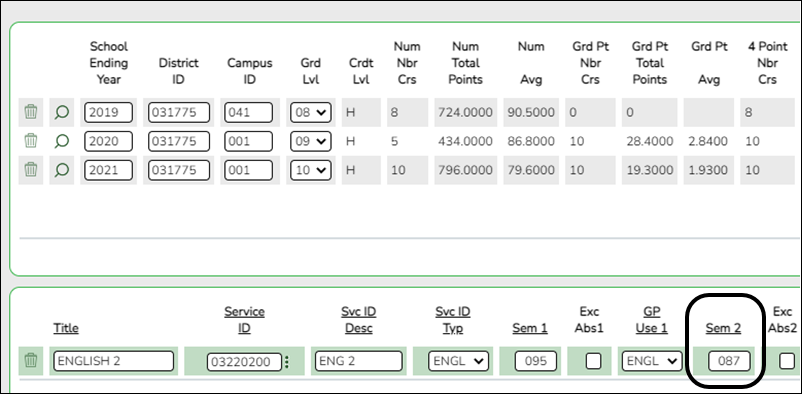Open GP Use 1 dropdown showing ENGL
The image size is (802, 394).
click(x=652, y=361)
